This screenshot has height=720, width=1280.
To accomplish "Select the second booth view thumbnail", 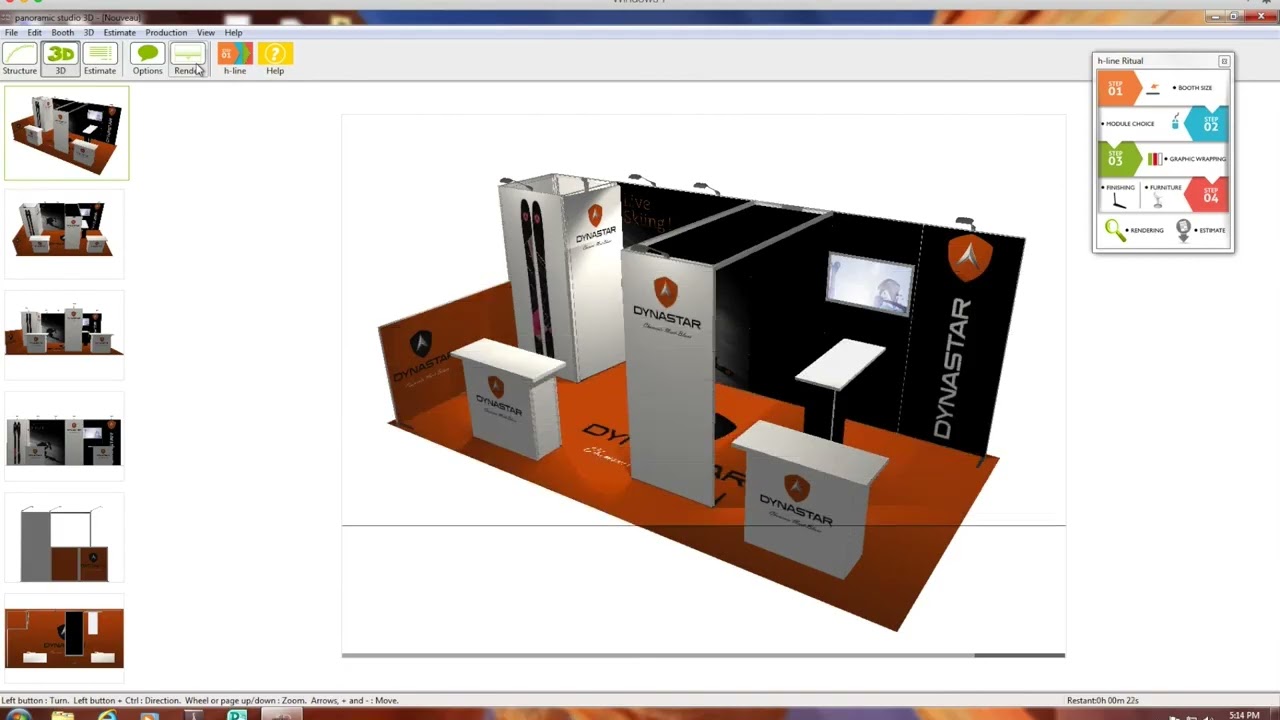I will pyautogui.click(x=64, y=232).
